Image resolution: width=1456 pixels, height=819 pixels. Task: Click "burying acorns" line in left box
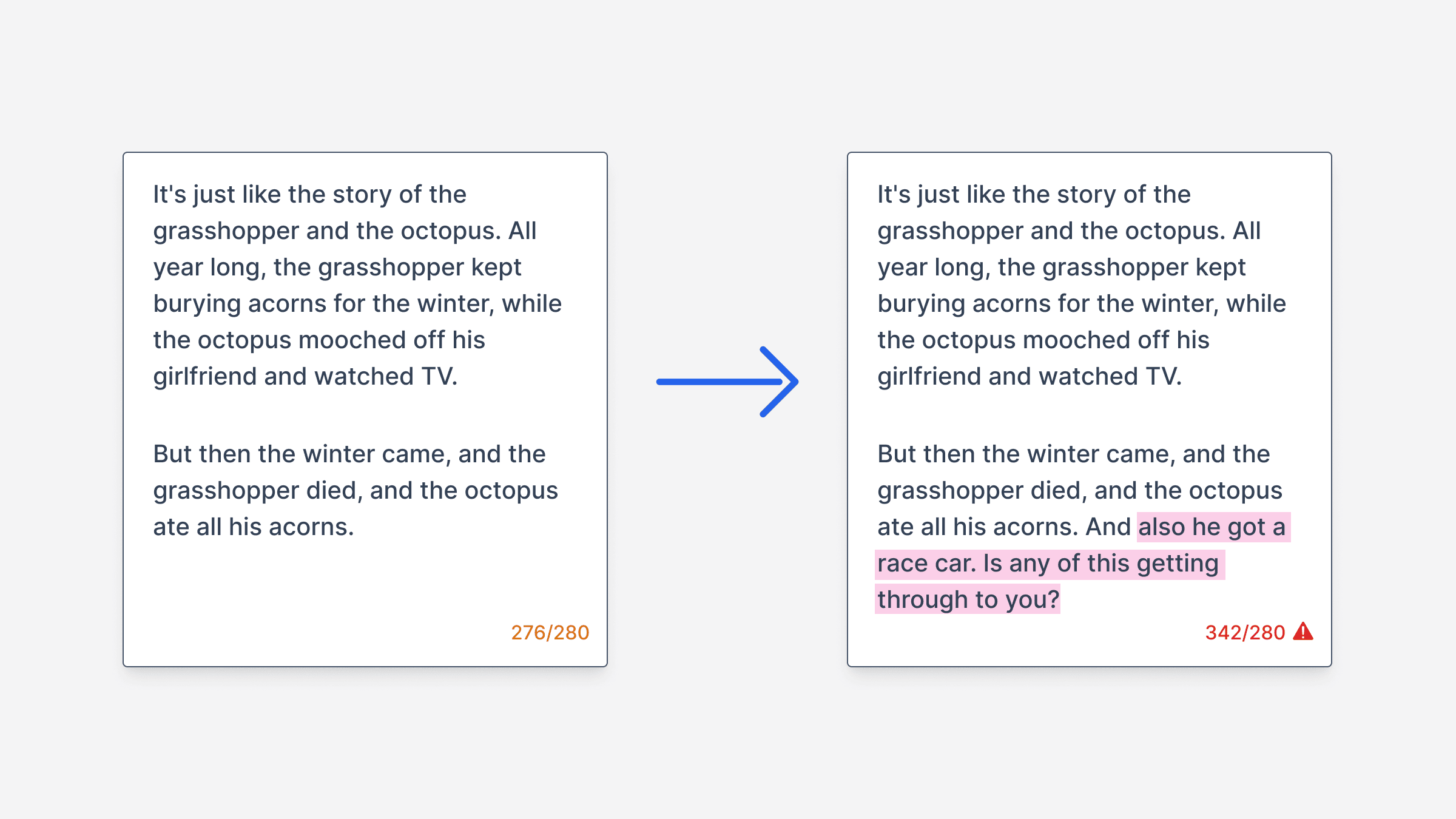click(240, 304)
